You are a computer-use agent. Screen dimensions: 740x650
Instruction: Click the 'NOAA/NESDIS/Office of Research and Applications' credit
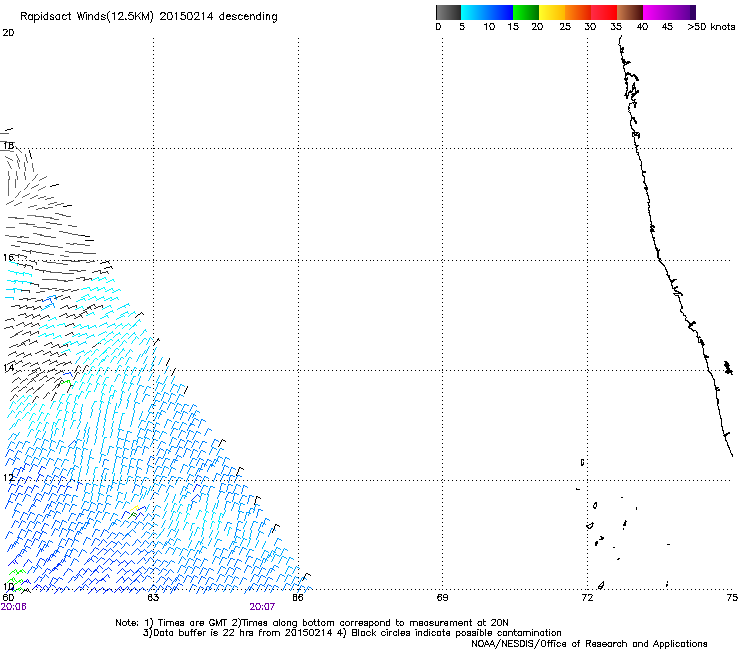click(589, 644)
